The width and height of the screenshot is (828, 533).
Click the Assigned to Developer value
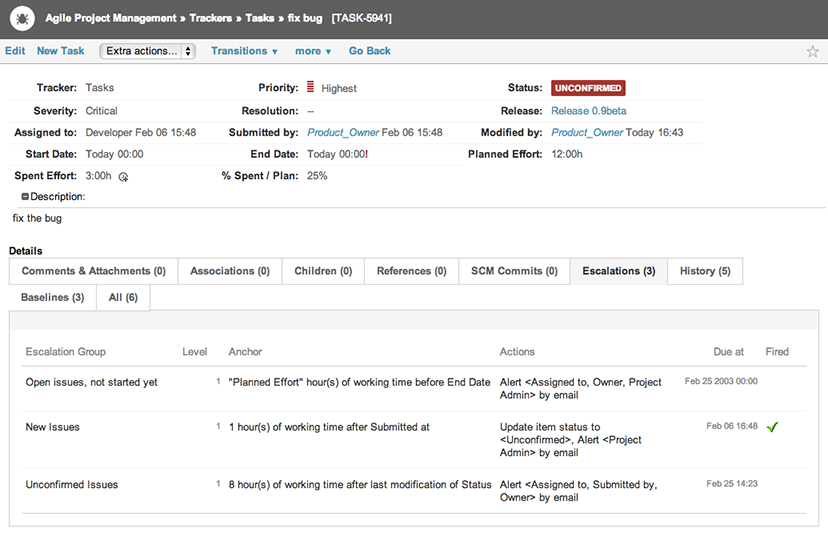[140, 133]
